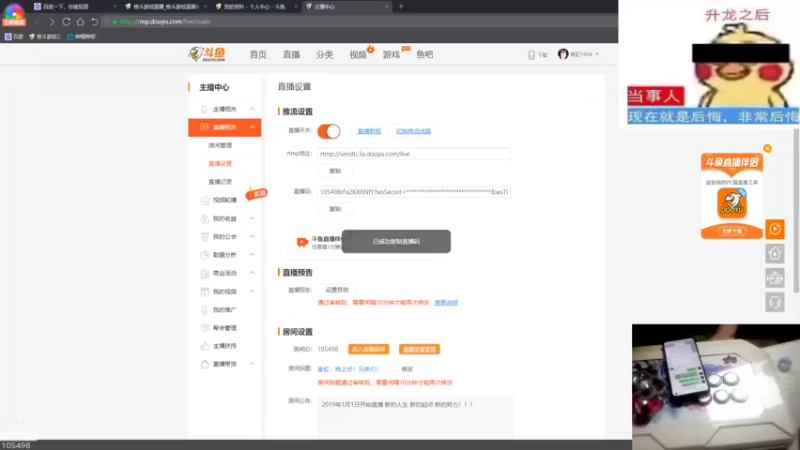
Task: Click the second orange button beside 进入直播间
Action: click(x=419, y=349)
